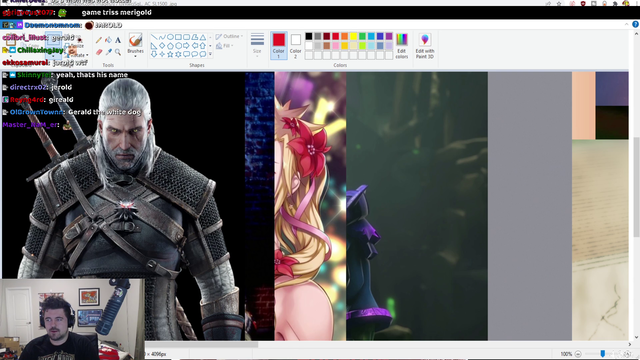The width and height of the screenshot is (640, 360).
Task: Pick the orange color swatch
Action: tap(344, 37)
